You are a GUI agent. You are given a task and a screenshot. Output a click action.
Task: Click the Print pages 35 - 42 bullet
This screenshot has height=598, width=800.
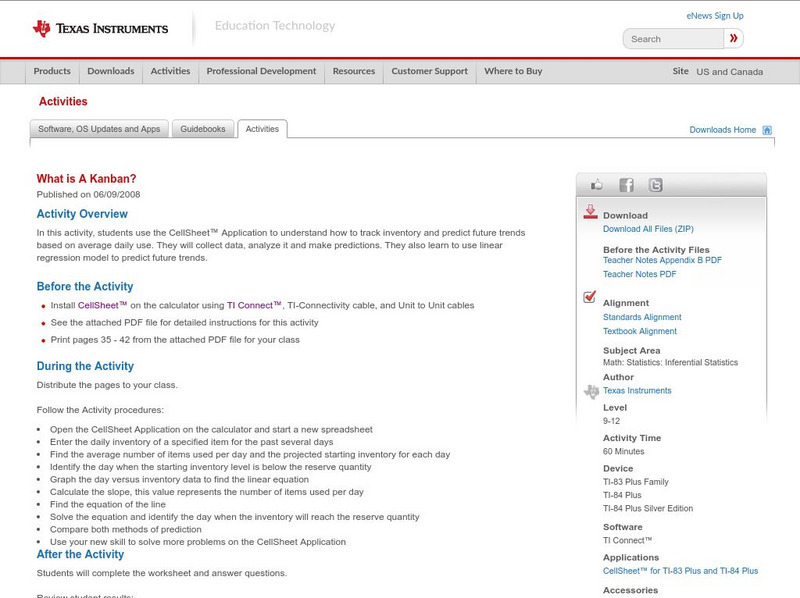pyautogui.click(x=175, y=340)
